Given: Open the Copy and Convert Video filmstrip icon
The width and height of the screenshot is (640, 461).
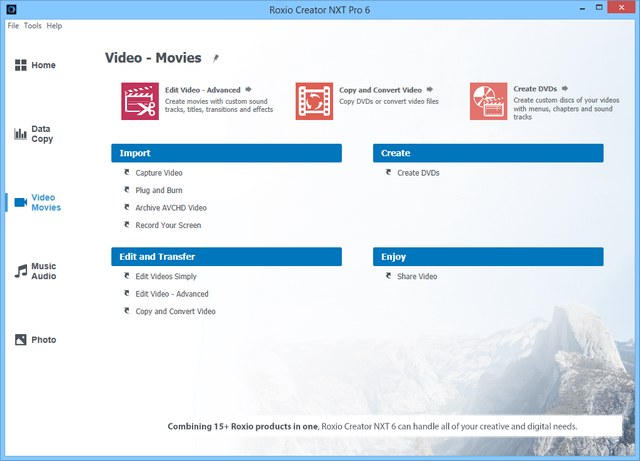Looking at the screenshot, I should tap(314, 101).
